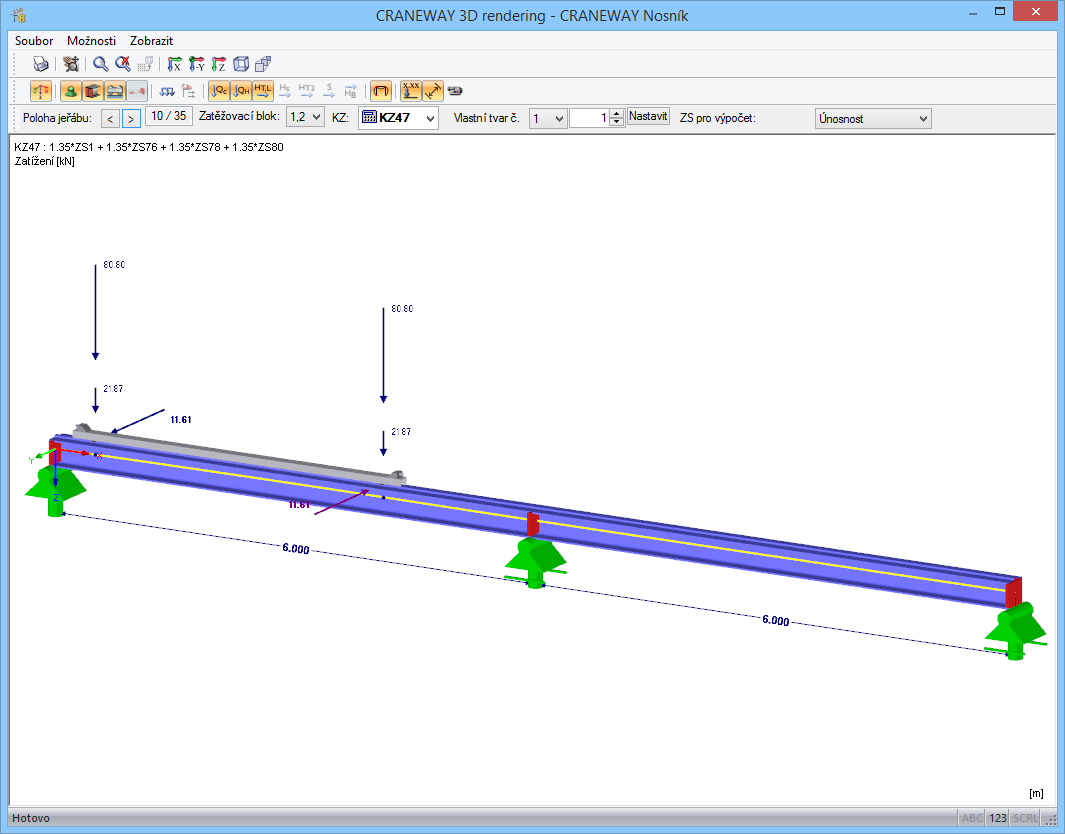The height and width of the screenshot is (834, 1065).
Task: Click the Hotovo status bar text
Action: point(31,818)
